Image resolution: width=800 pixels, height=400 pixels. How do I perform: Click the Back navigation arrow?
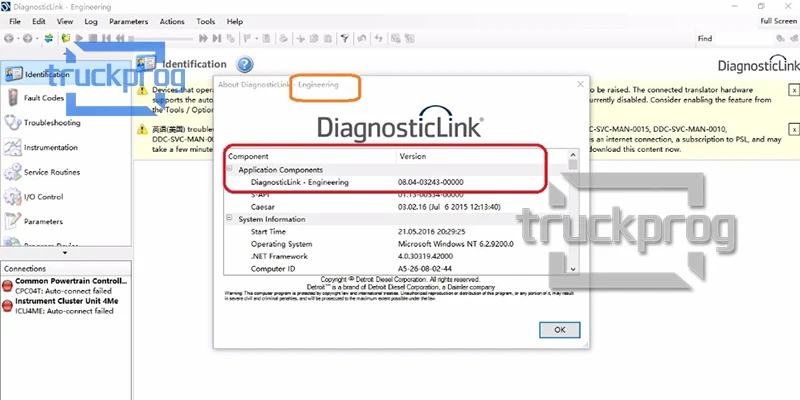point(9,38)
